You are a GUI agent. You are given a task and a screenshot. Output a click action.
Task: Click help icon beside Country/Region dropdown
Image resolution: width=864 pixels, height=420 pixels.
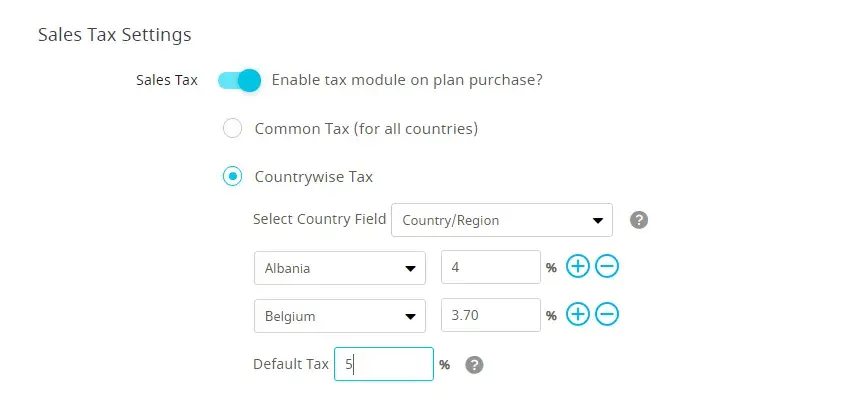pos(639,220)
